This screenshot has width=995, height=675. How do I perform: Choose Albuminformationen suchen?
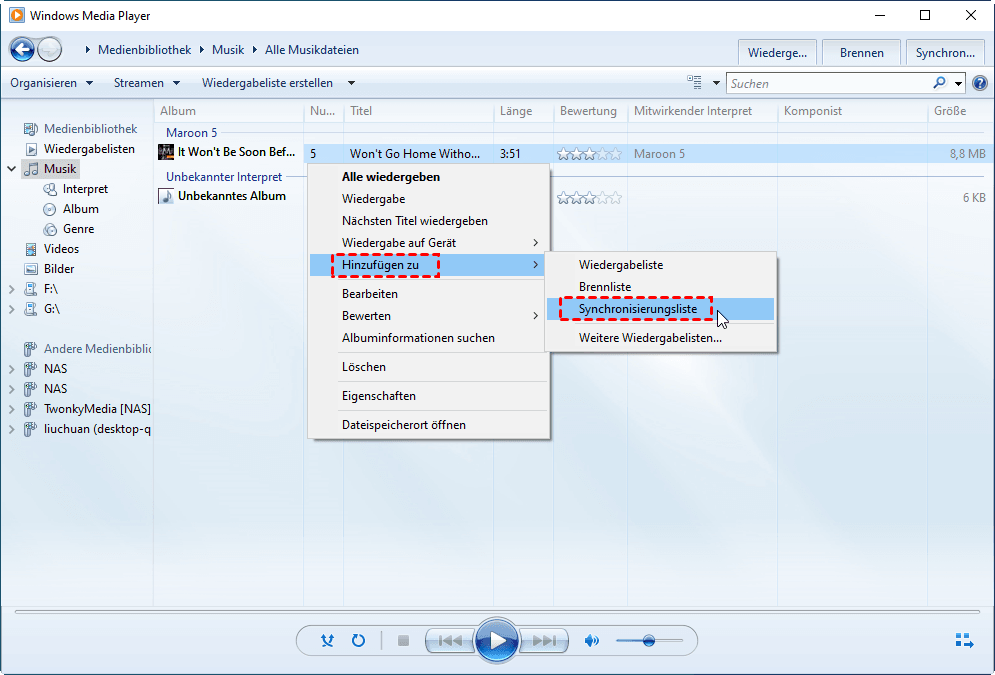[429, 338]
